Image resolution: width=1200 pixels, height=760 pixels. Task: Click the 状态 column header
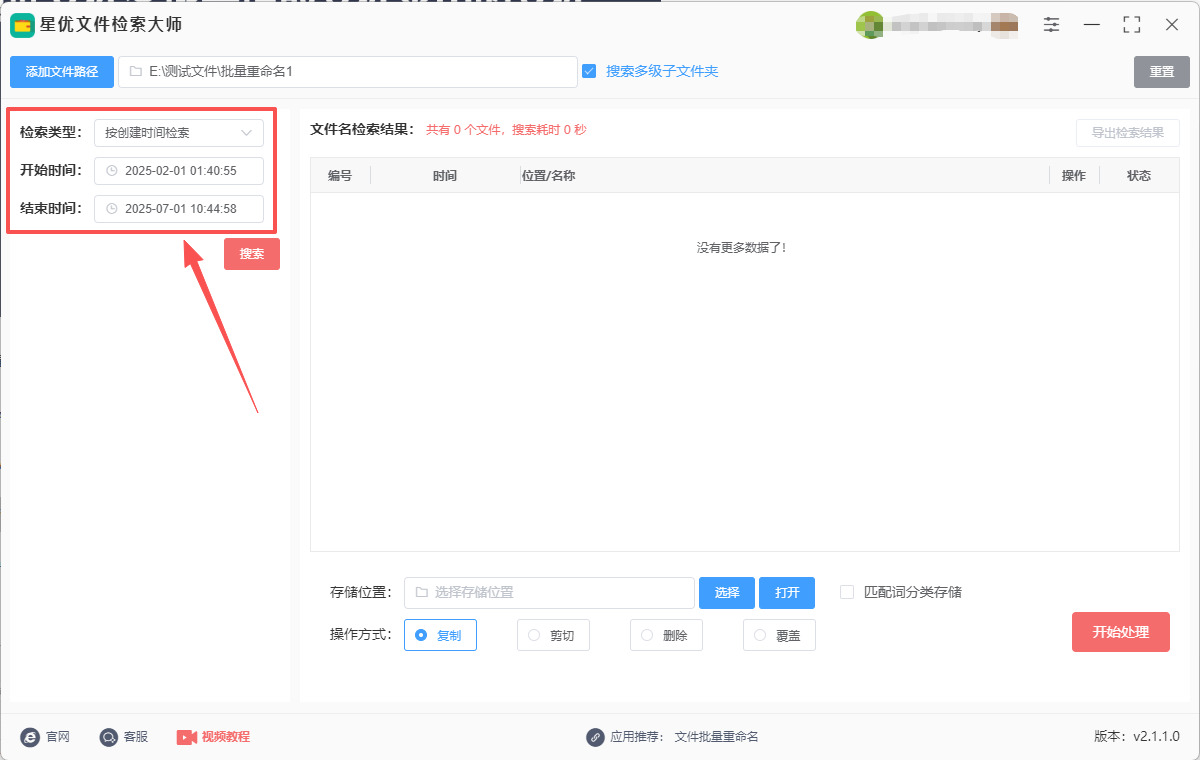coord(1139,176)
